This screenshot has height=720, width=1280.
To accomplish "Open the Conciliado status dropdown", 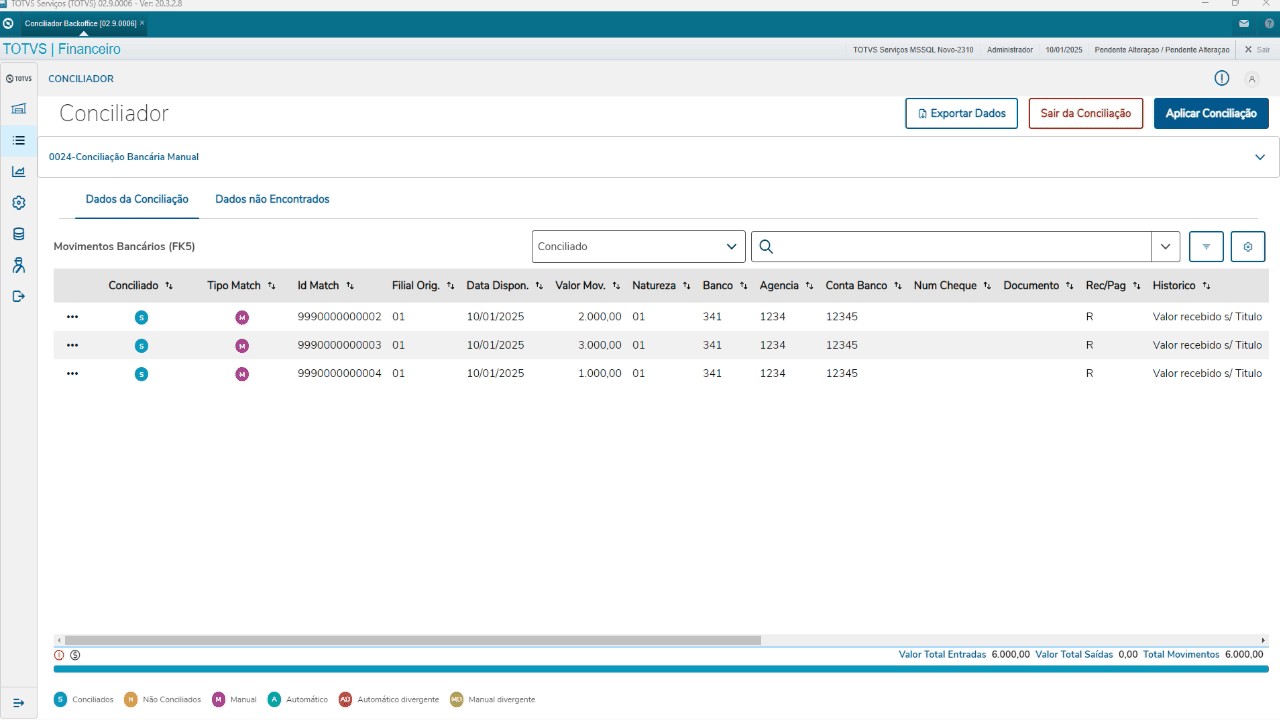I will pos(638,246).
